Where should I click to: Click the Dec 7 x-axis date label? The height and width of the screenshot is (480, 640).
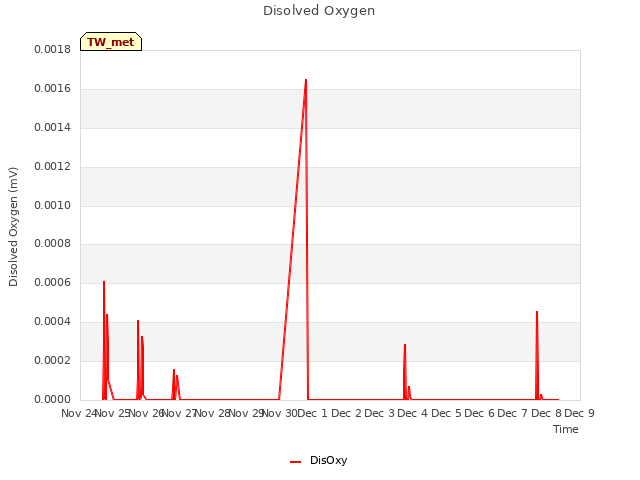pyautogui.click(x=513, y=413)
